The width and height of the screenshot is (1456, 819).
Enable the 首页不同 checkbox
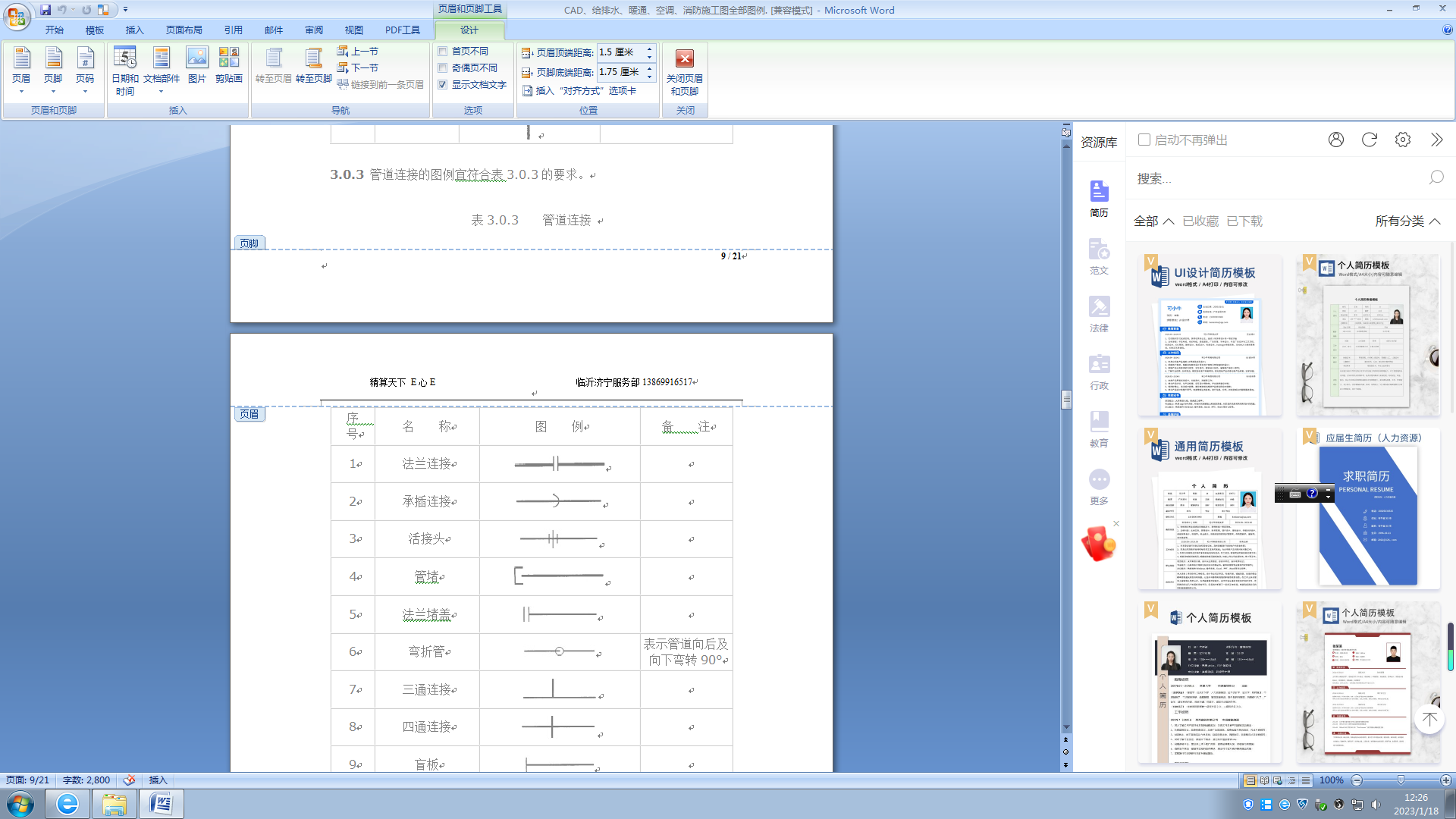coord(443,52)
